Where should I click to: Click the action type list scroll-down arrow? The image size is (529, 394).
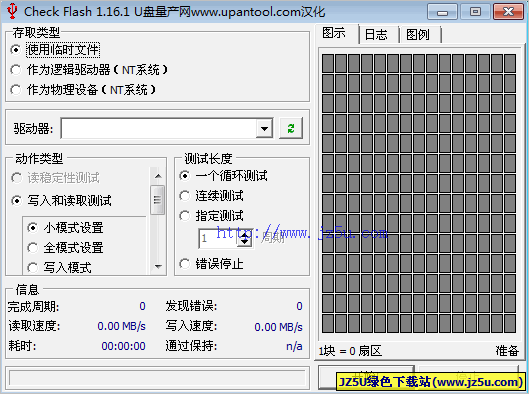pyautogui.click(x=158, y=266)
